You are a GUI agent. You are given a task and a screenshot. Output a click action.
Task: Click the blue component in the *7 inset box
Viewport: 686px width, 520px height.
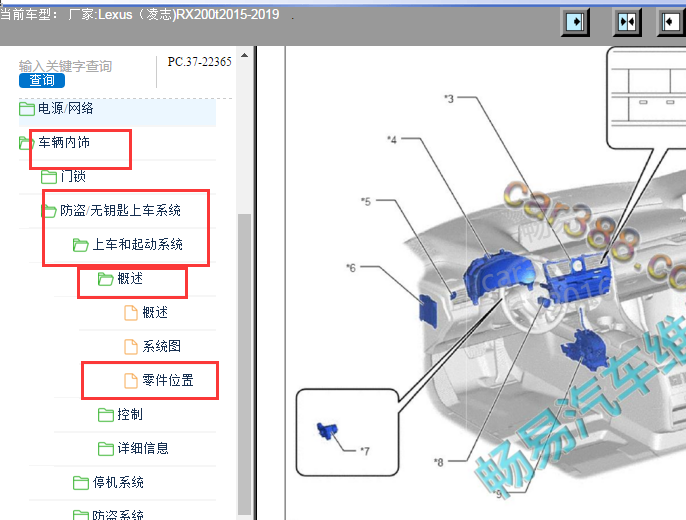pyautogui.click(x=327, y=430)
